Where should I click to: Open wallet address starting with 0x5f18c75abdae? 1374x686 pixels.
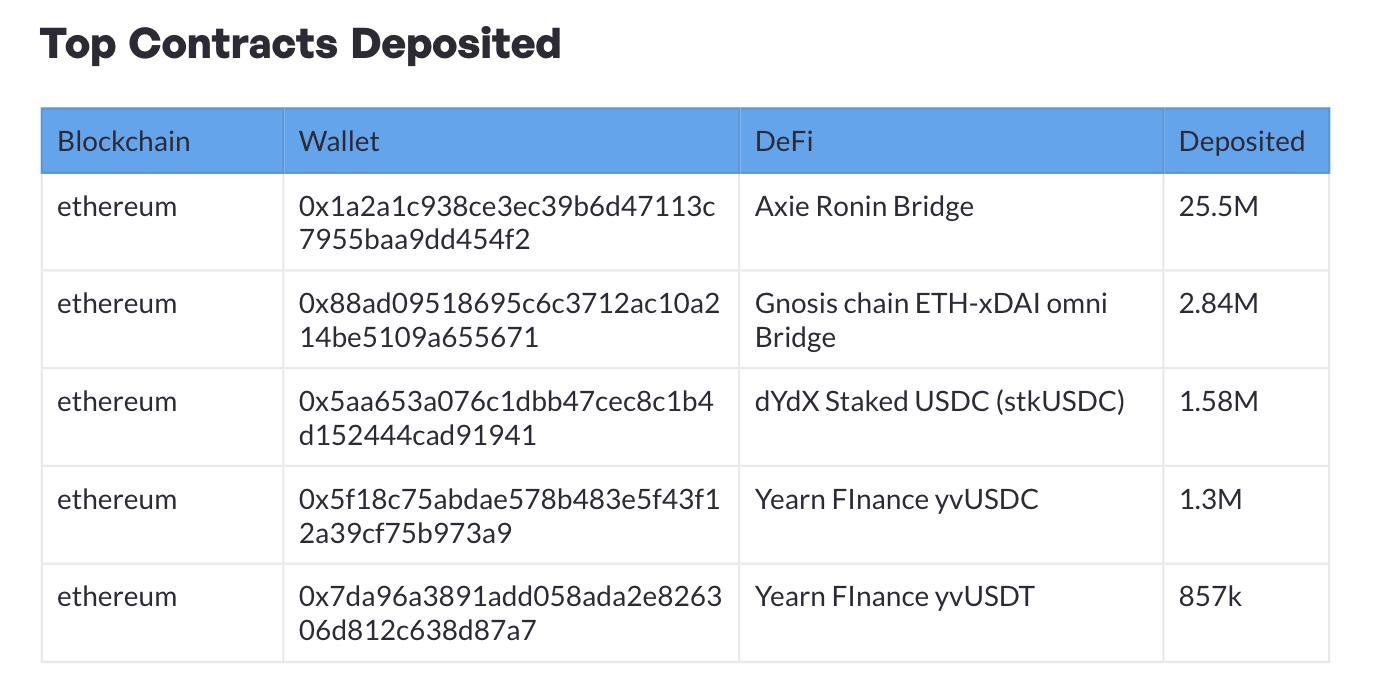tap(509, 516)
